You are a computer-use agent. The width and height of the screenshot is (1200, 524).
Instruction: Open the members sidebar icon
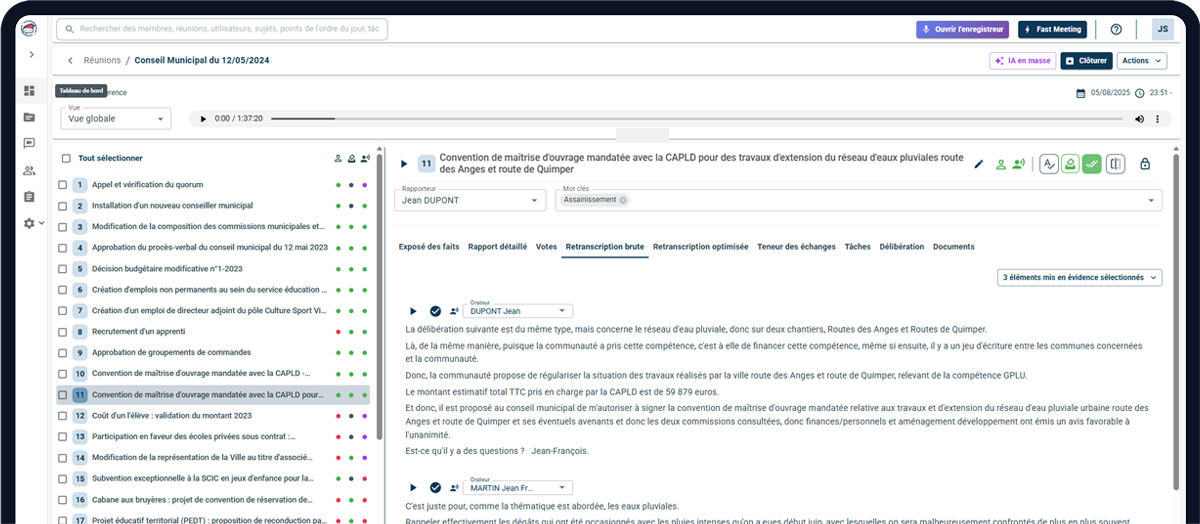[29, 170]
